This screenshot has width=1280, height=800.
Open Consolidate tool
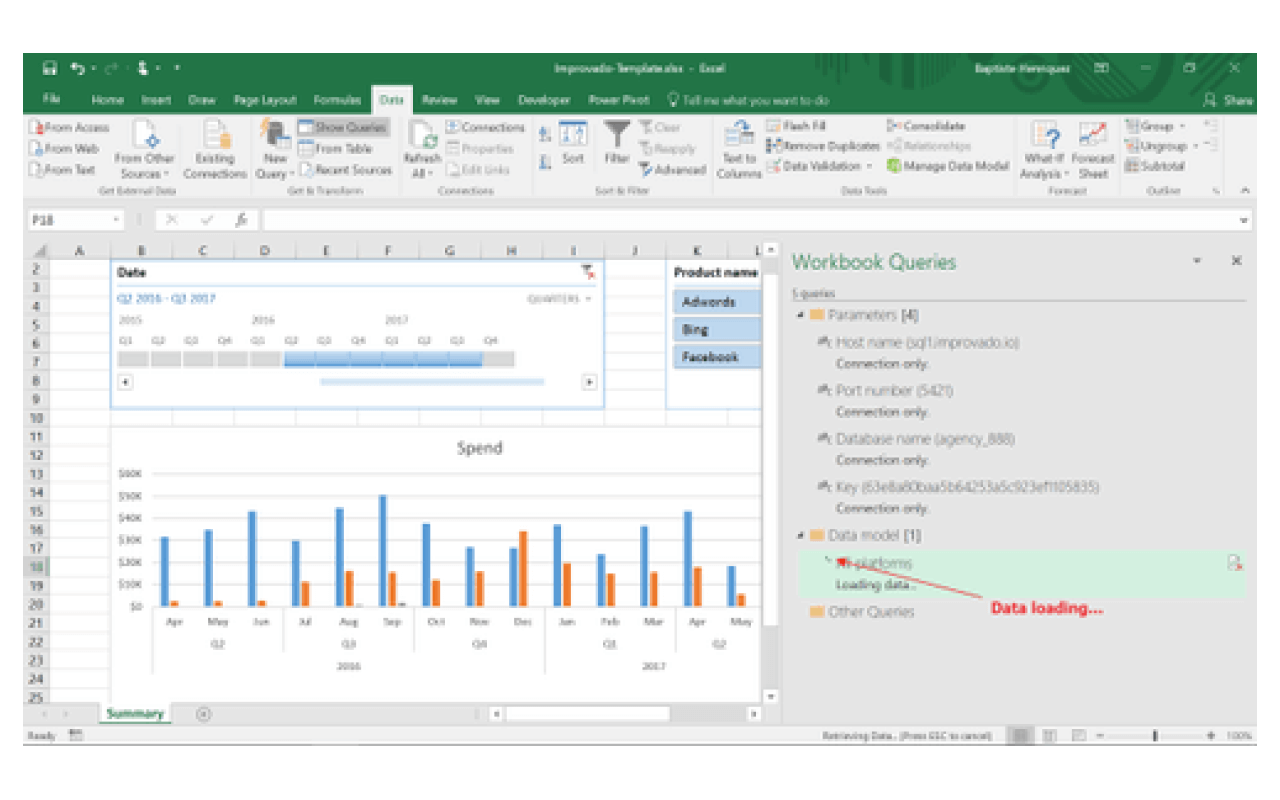coord(926,127)
